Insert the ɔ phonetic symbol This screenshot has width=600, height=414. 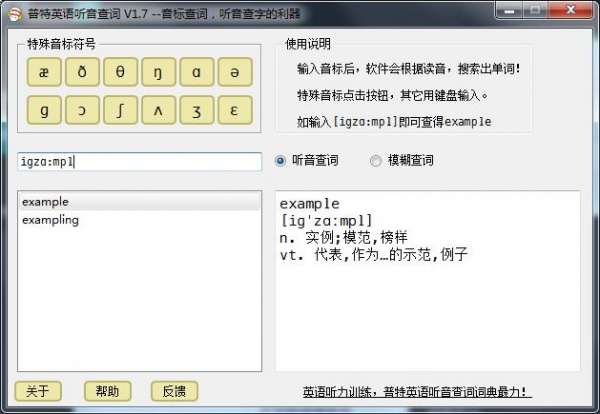pyautogui.click(x=82, y=110)
